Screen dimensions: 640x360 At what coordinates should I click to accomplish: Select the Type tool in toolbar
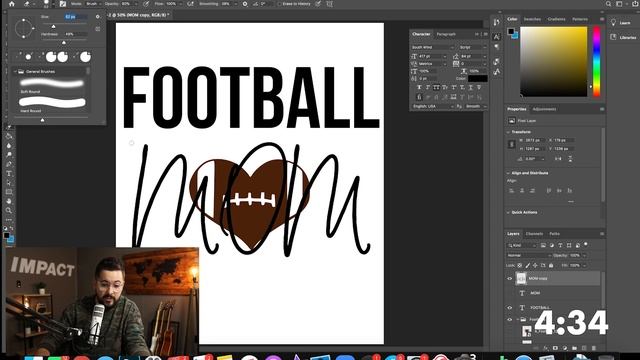tap(9, 173)
